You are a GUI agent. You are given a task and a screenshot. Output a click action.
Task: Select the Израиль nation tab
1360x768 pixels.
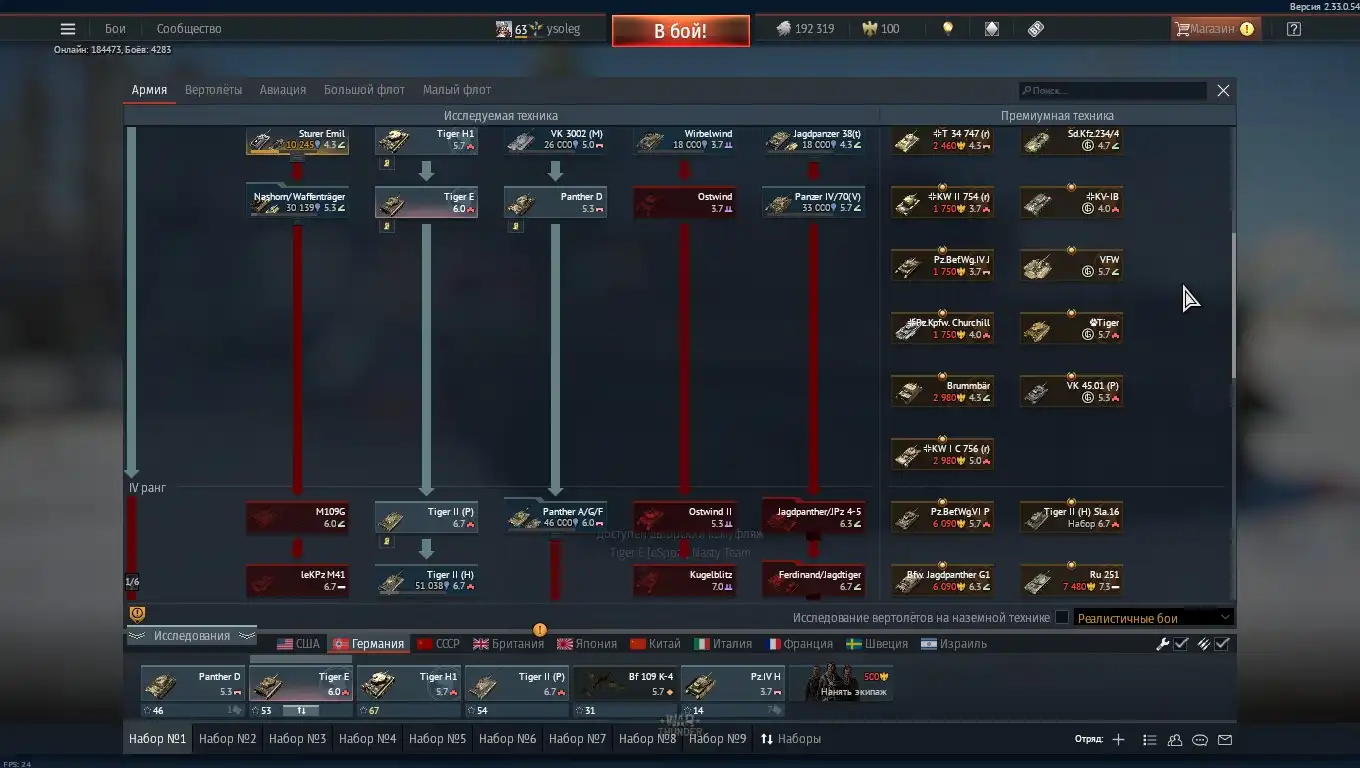coord(954,644)
